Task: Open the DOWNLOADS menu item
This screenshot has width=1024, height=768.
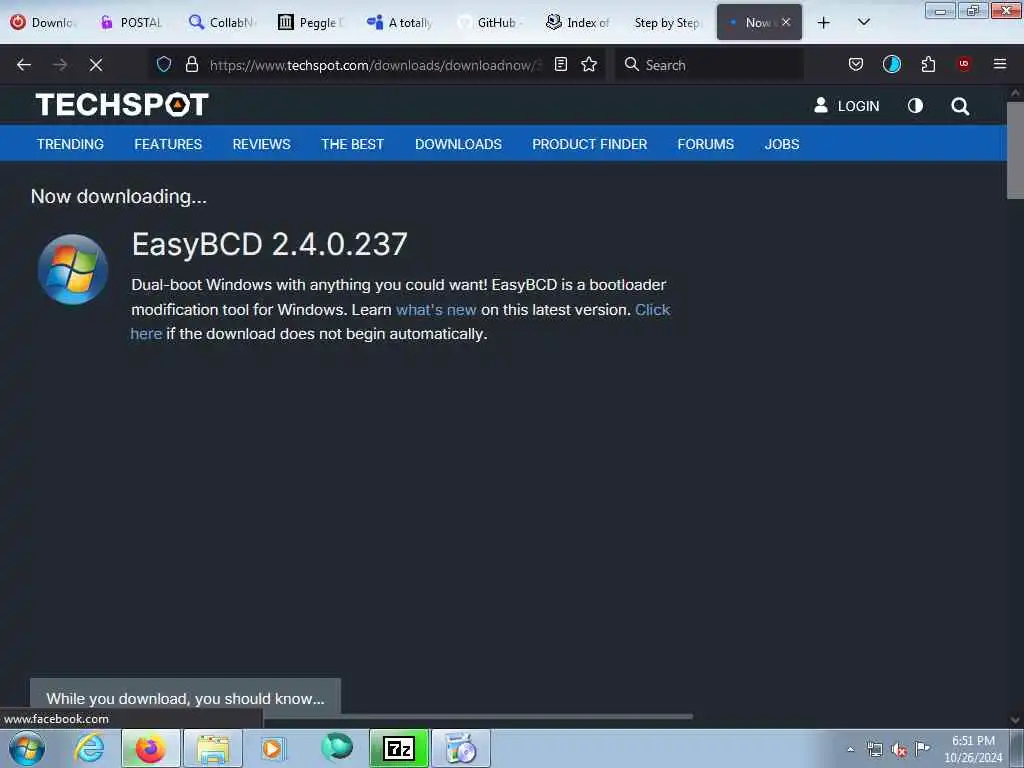Action: (x=458, y=144)
